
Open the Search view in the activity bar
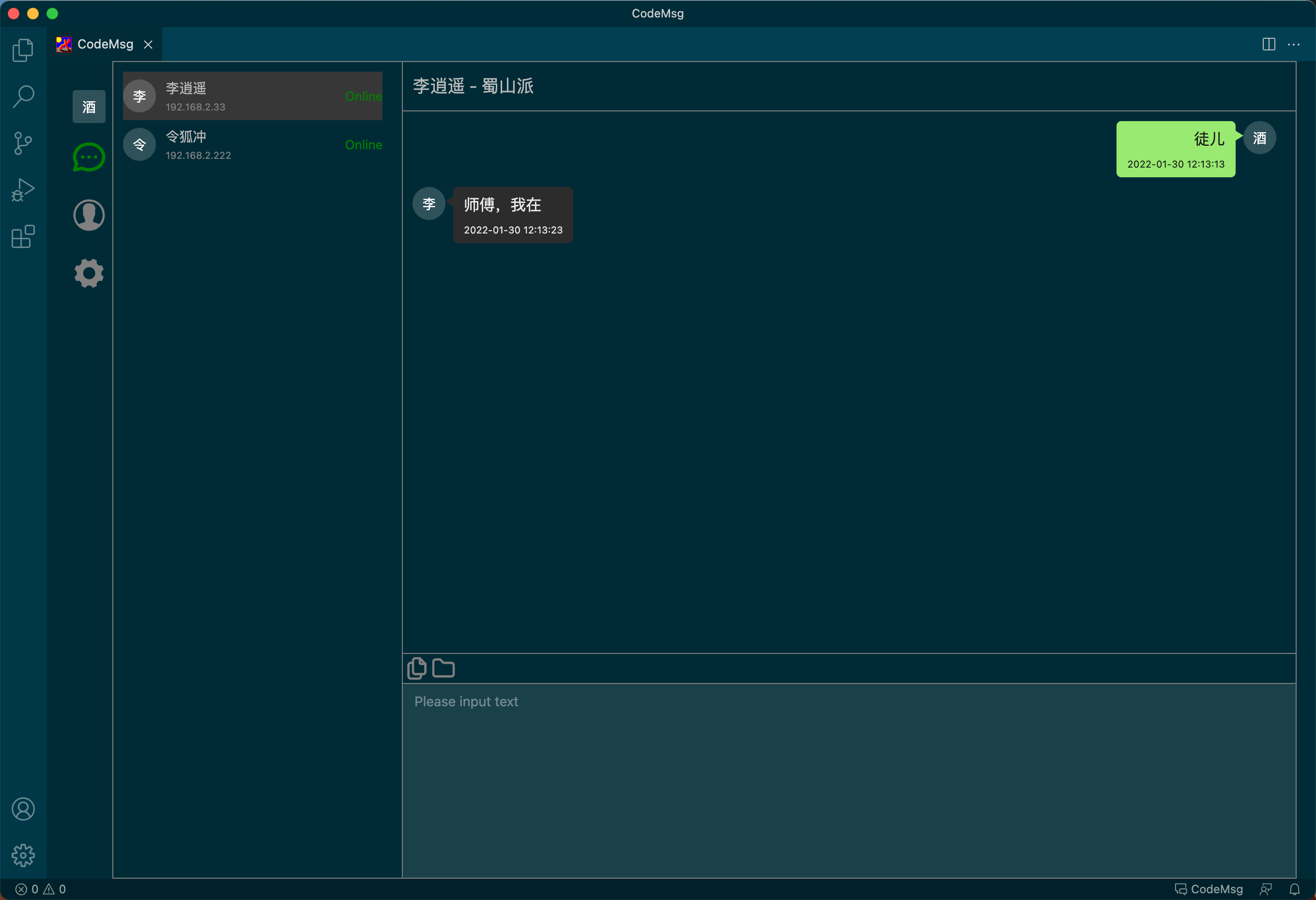pos(23,96)
